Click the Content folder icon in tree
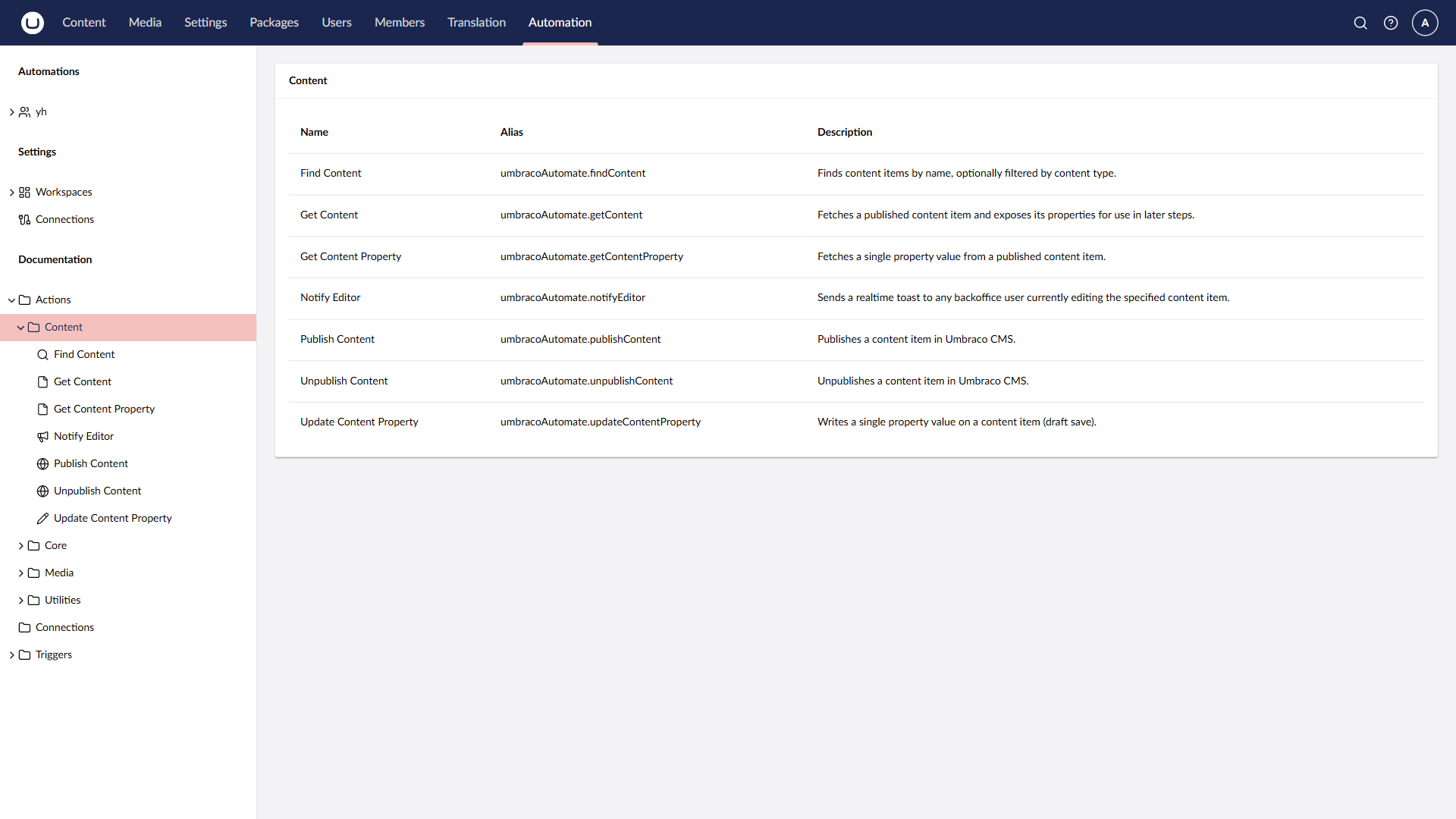The image size is (1456, 819). tap(34, 328)
